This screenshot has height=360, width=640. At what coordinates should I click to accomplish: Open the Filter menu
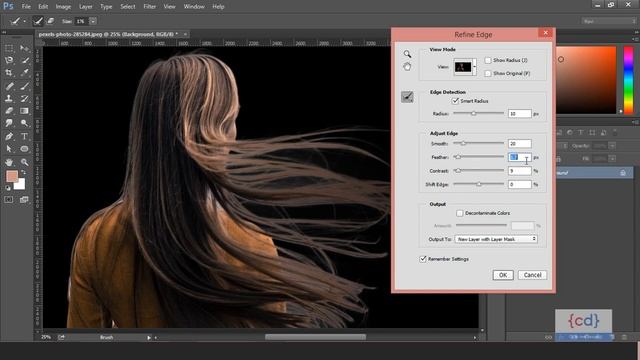point(149,7)
